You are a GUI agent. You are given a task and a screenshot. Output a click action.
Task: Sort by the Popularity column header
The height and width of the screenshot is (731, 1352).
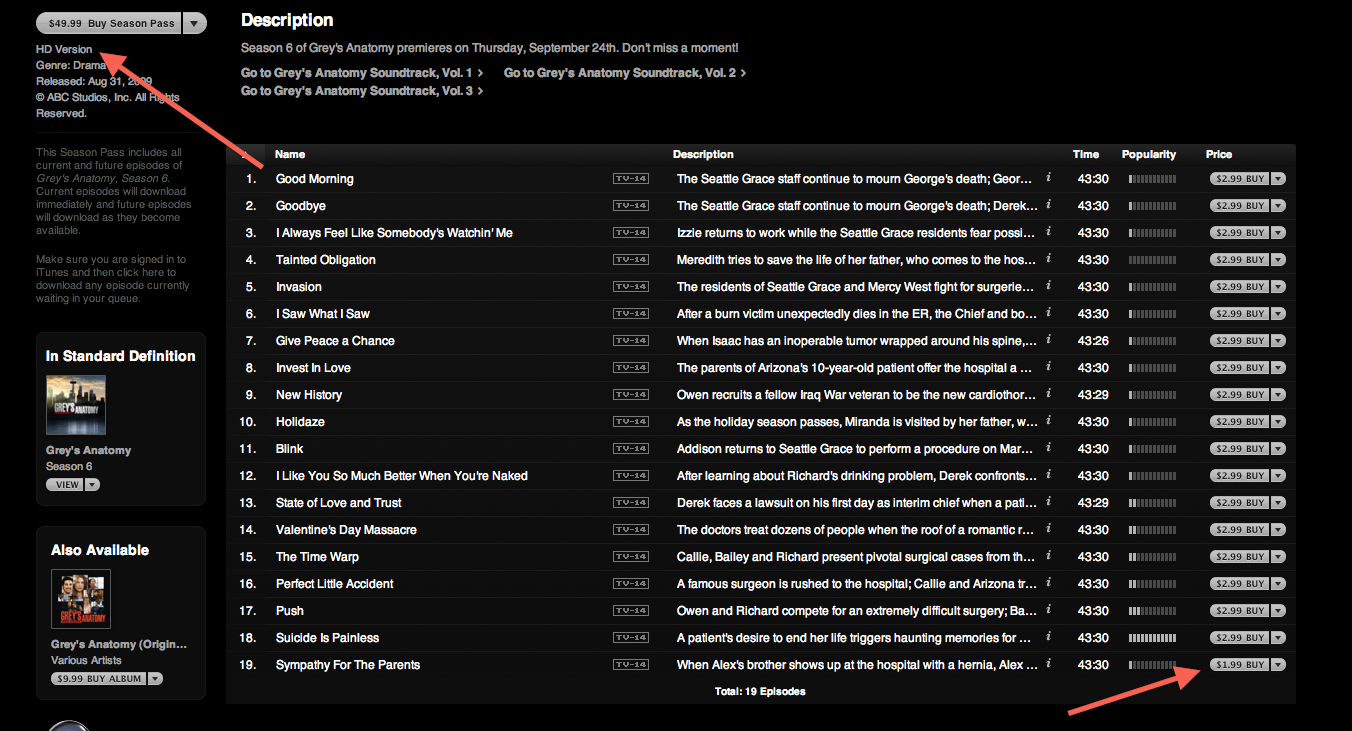point(1149,154)
